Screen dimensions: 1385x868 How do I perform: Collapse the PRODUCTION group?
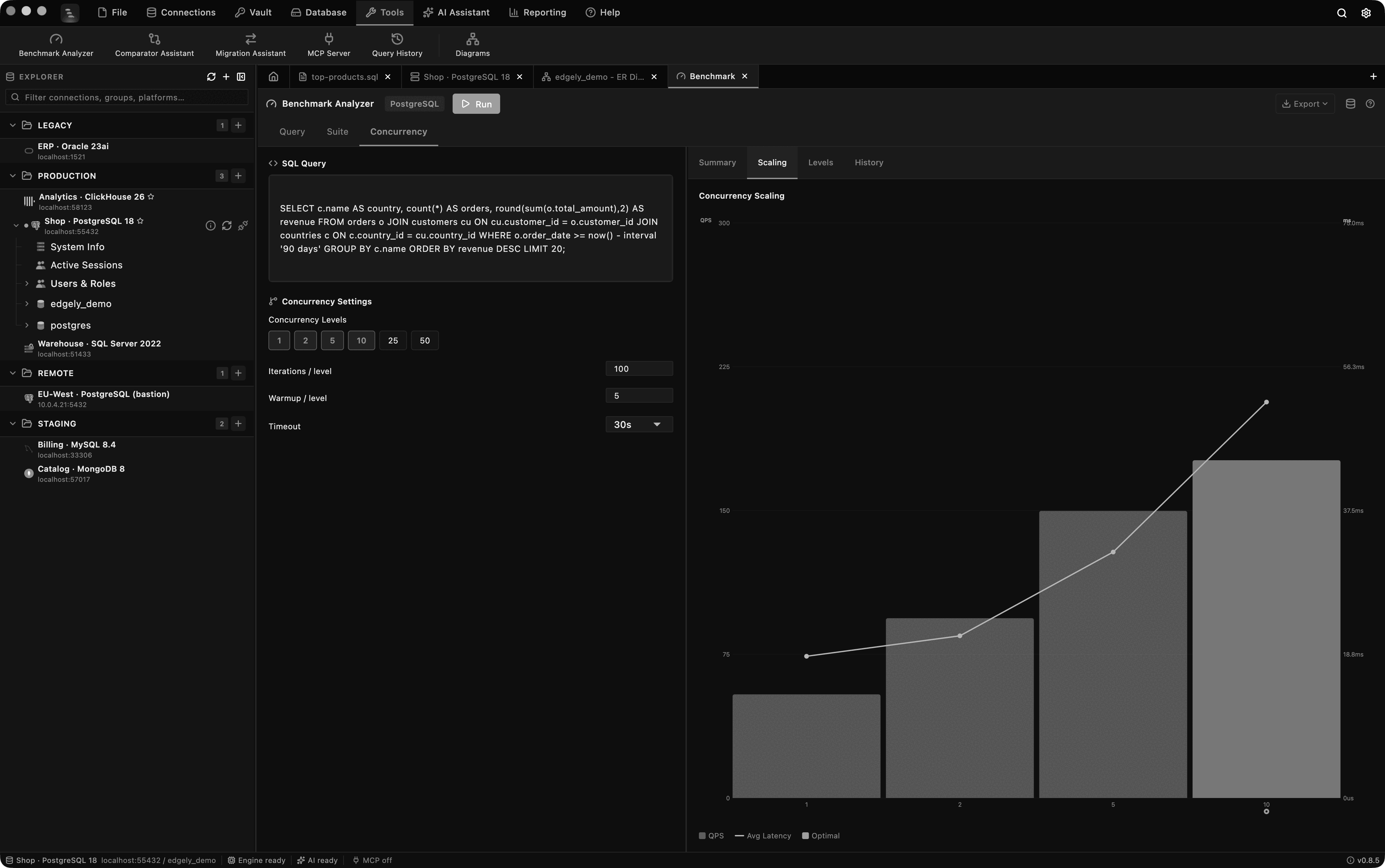tap(13, 176)
